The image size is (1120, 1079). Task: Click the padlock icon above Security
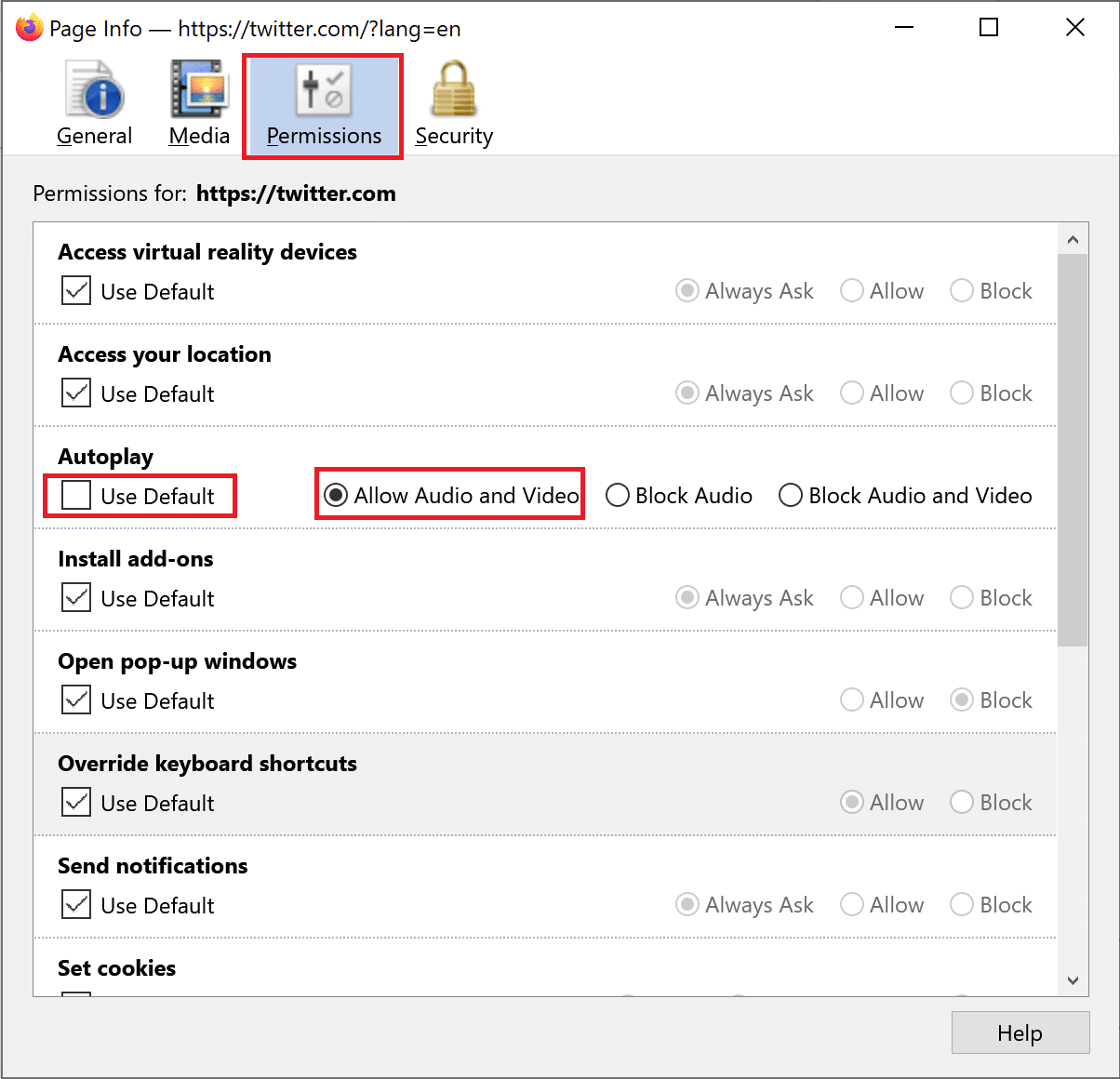point(453,88)
